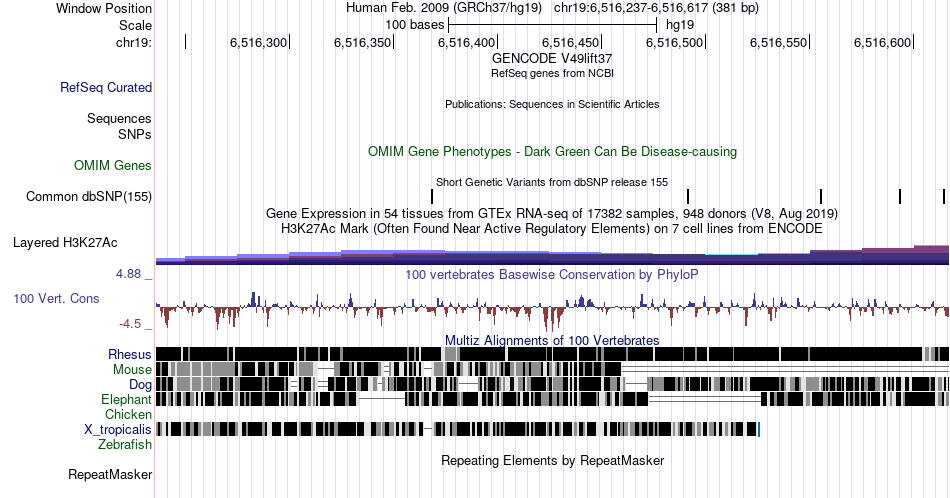Click the 6,516,450 ruler position
The height and width of the screenshot is (498, 950).
570,42
